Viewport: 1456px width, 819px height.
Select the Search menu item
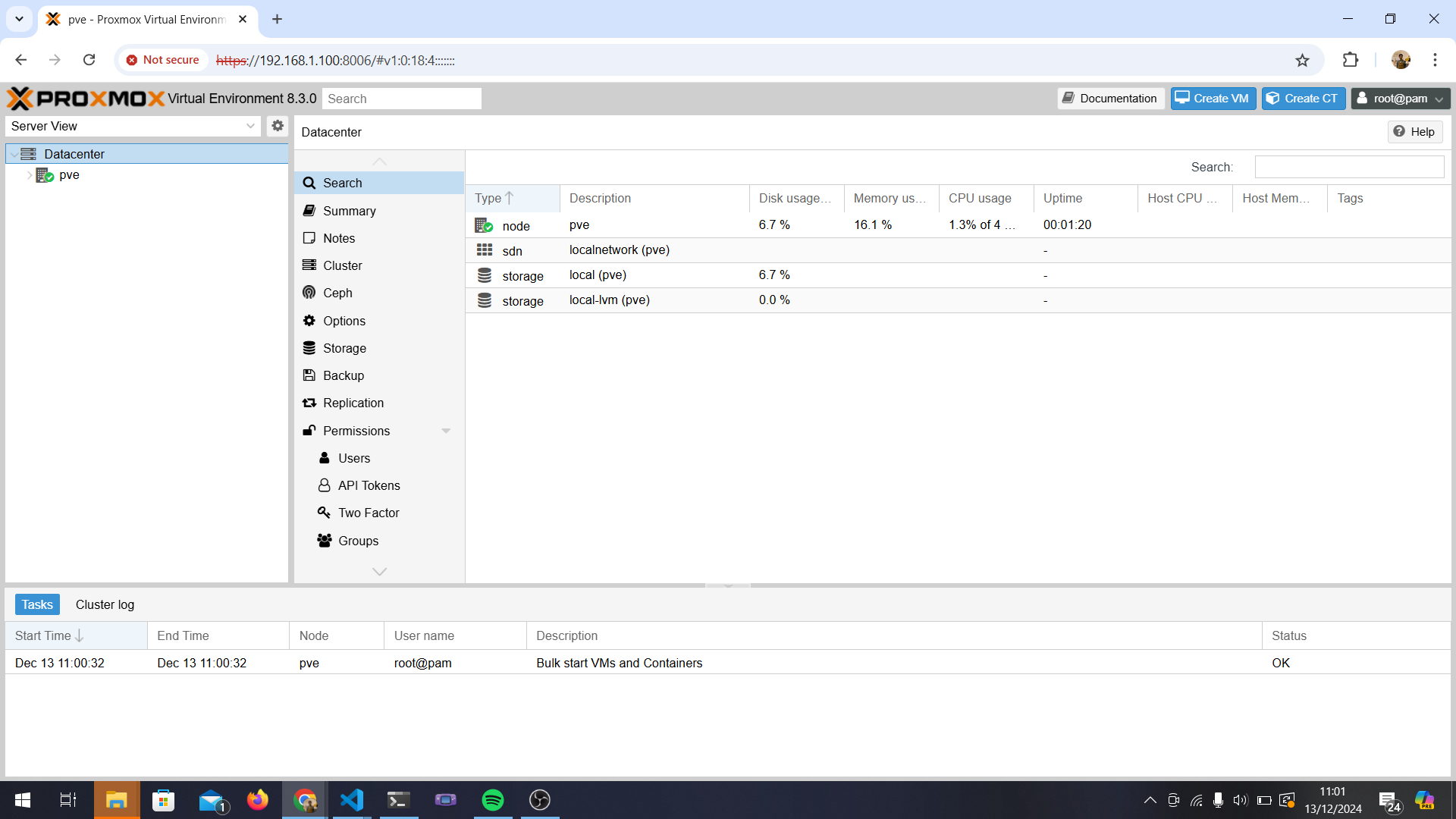379,183
